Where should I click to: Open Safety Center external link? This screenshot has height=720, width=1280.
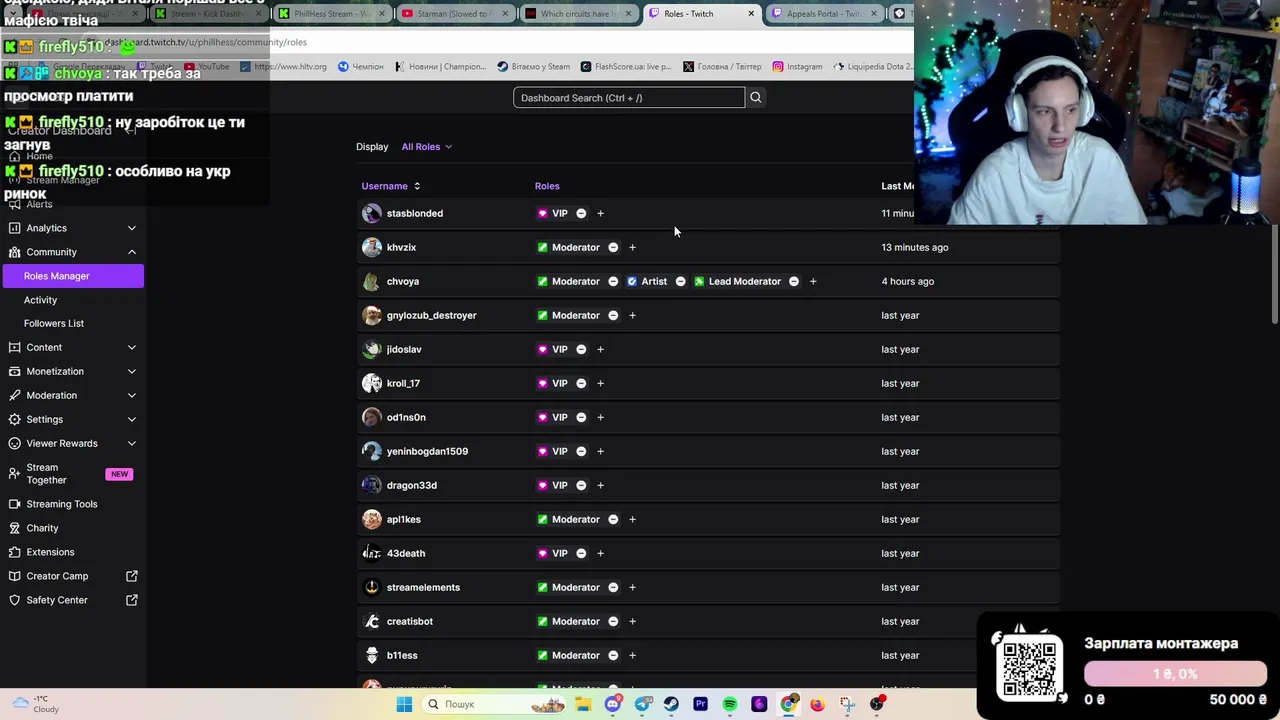72,600
